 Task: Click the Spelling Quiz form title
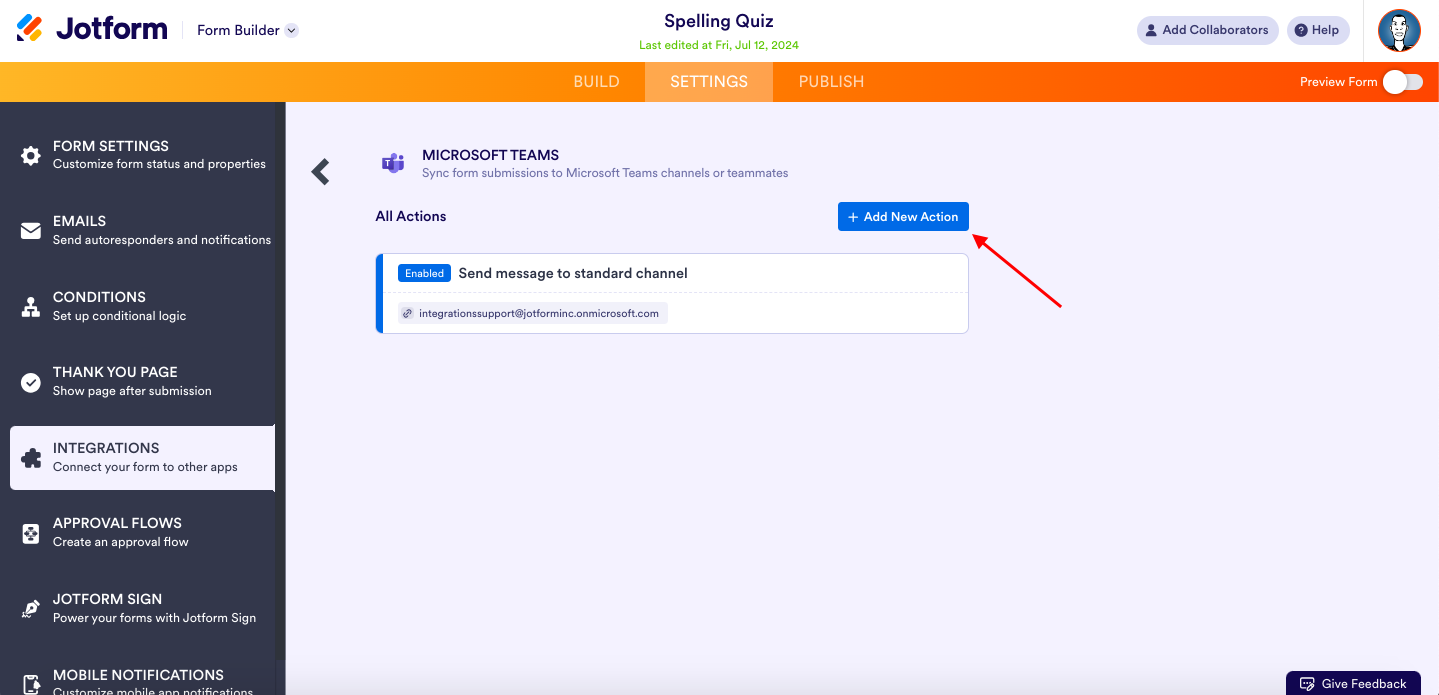719,21
